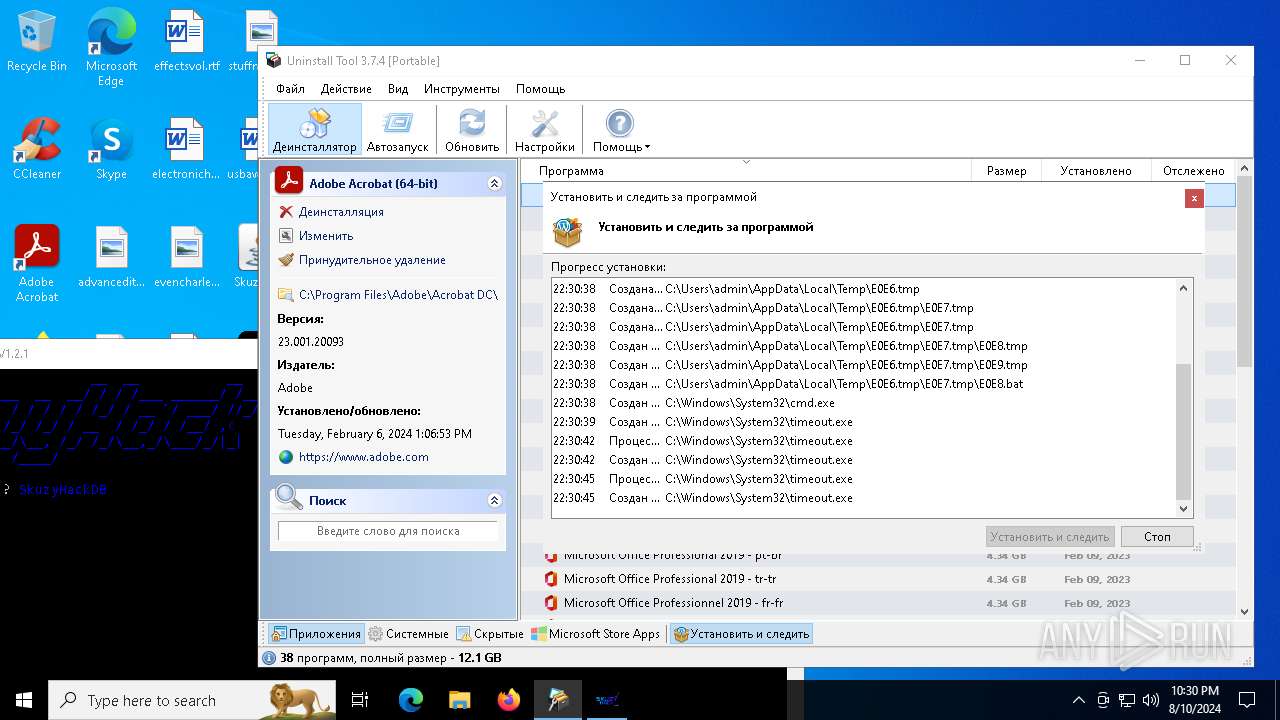1280x720 pixels.
Task: Open advancedit image file on desktop
Action: pyautogui.click(x=111, y=258)
